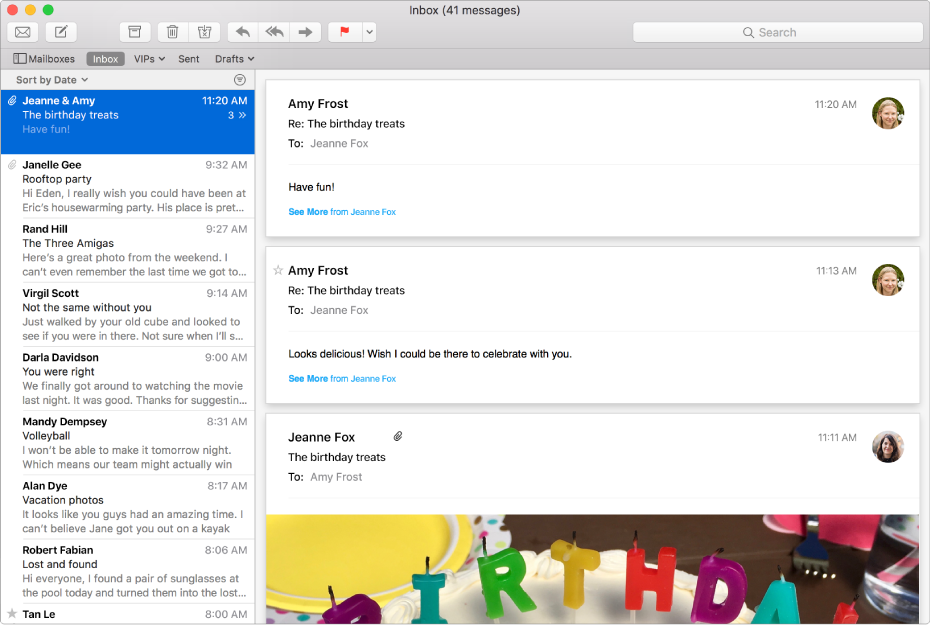Reply All to the selected message
Viewport: 931px width, 625px height.
[274, 32]
